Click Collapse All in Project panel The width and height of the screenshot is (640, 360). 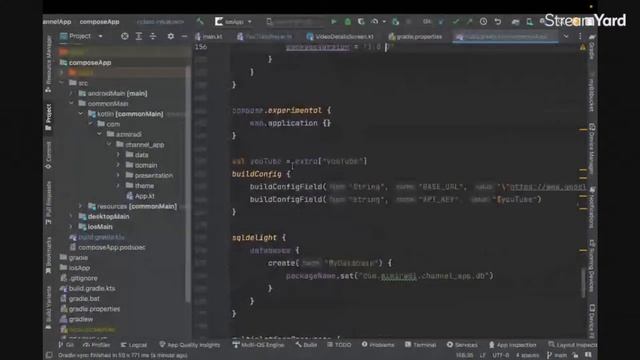(153, 36)
